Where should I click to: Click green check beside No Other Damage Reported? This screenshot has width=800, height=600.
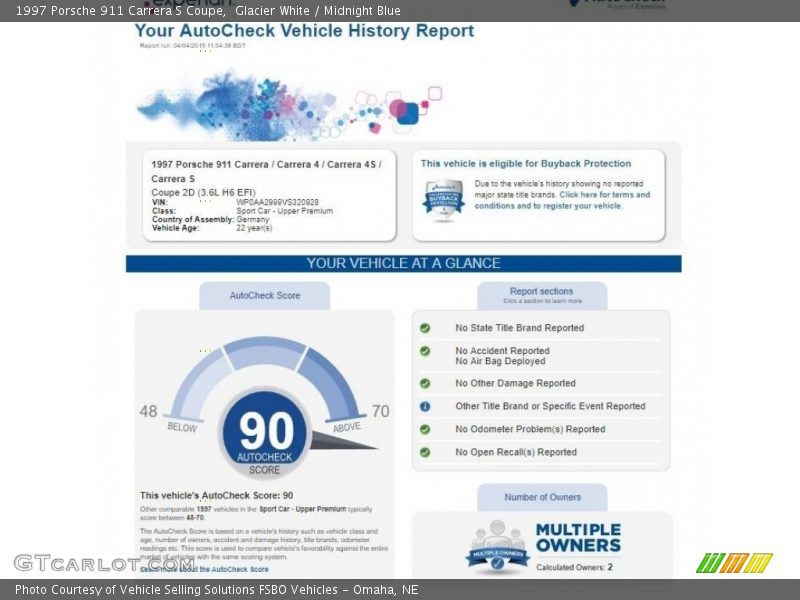click(x=424, y=383)
